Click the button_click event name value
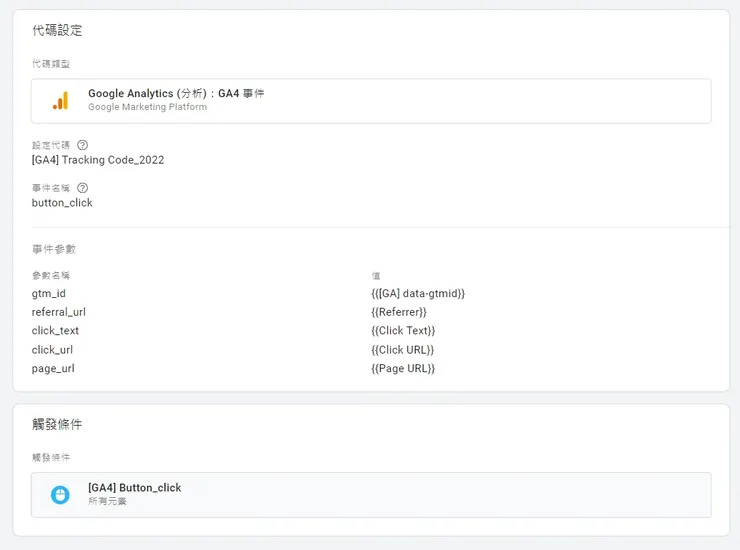740x550 pixels. (x=62, y=203)
